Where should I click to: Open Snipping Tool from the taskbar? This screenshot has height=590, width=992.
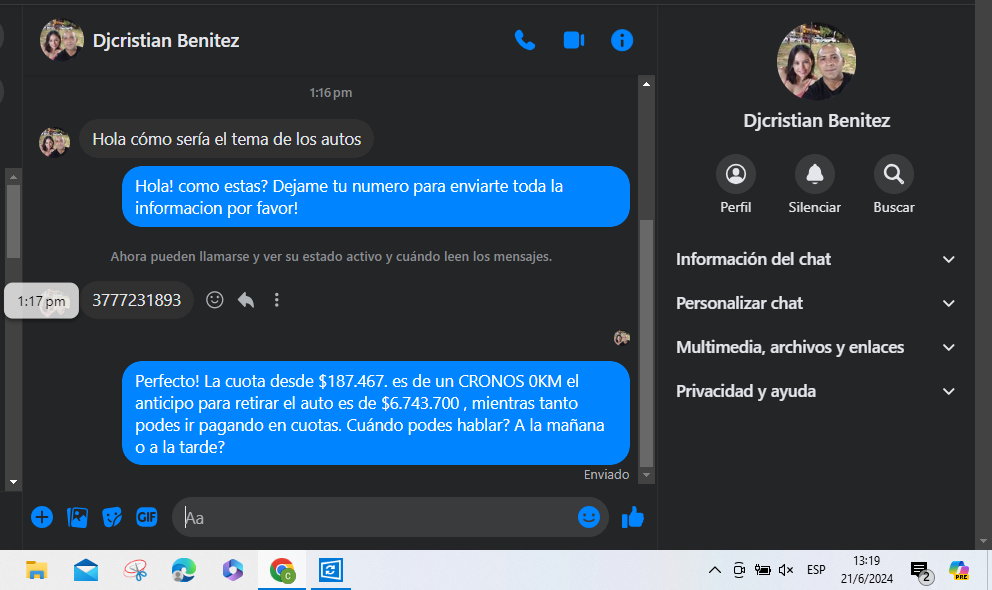pos(135,570)
